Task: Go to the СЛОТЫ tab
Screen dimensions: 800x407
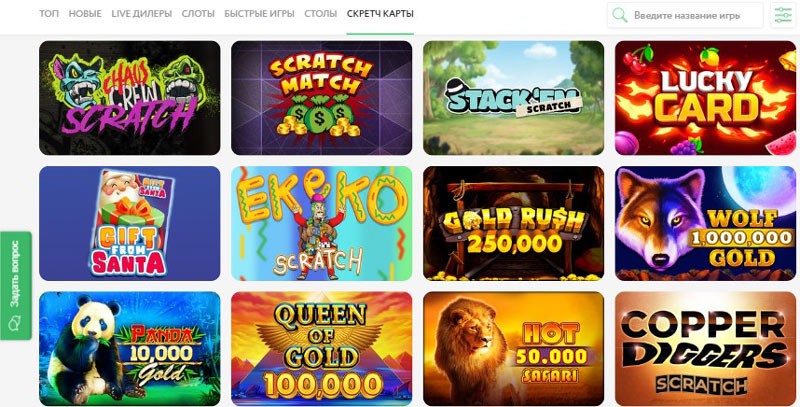Action: [198, 14]
